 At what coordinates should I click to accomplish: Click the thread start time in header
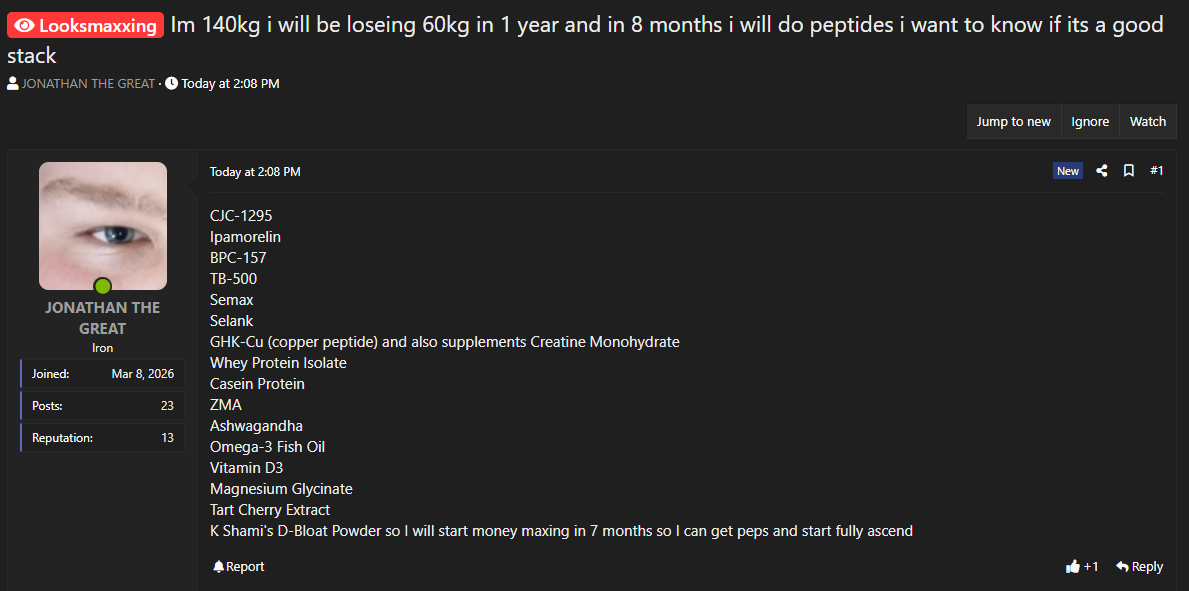pyautogui.click(x=230, y=84)
